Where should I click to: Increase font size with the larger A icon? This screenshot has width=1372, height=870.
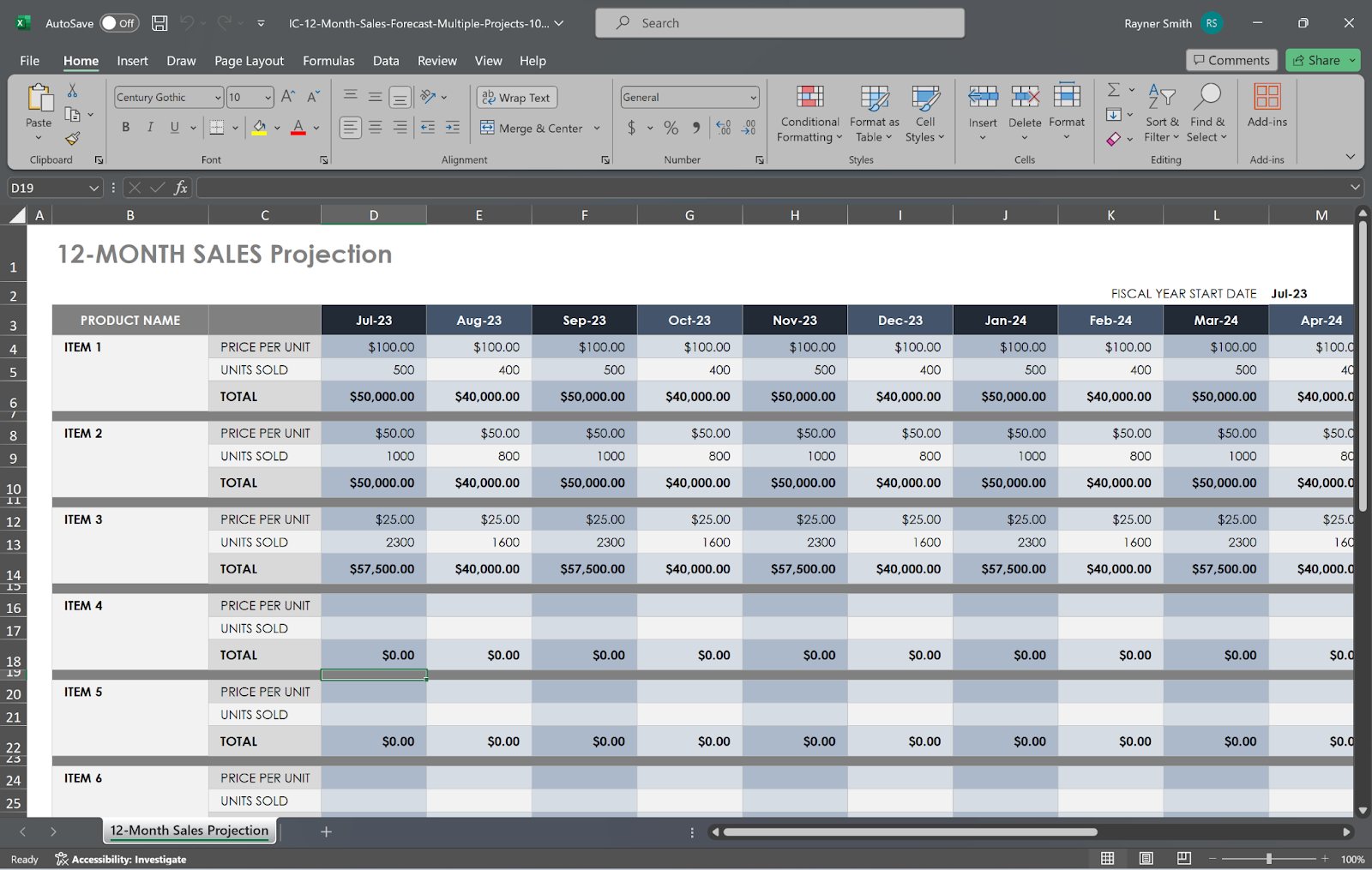click(x=288, y=97)
